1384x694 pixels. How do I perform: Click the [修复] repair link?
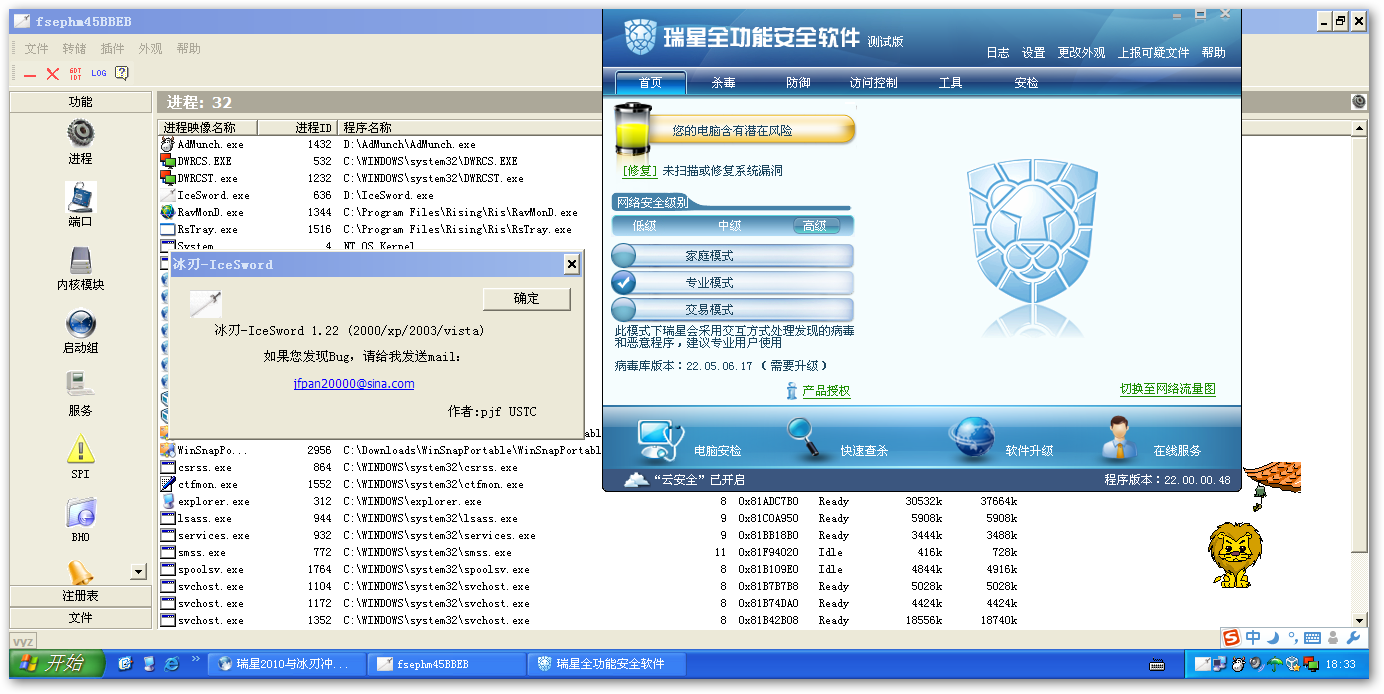(x=640, y=171)
